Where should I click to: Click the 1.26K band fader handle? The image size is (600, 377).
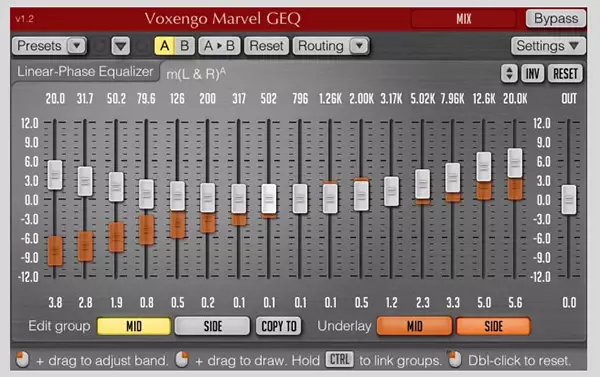[330, 199]
